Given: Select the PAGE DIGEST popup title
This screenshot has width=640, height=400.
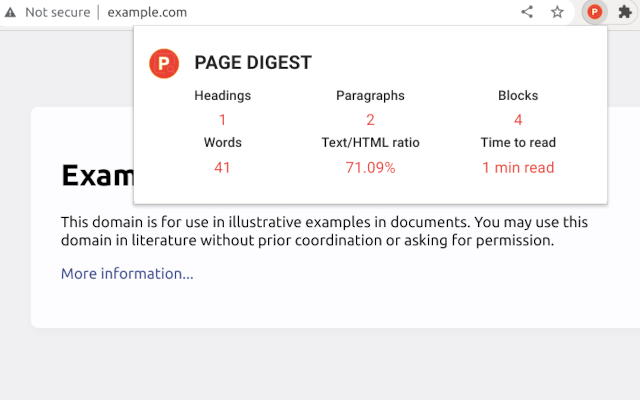Looking at the screenshot, I should point(253,63).
